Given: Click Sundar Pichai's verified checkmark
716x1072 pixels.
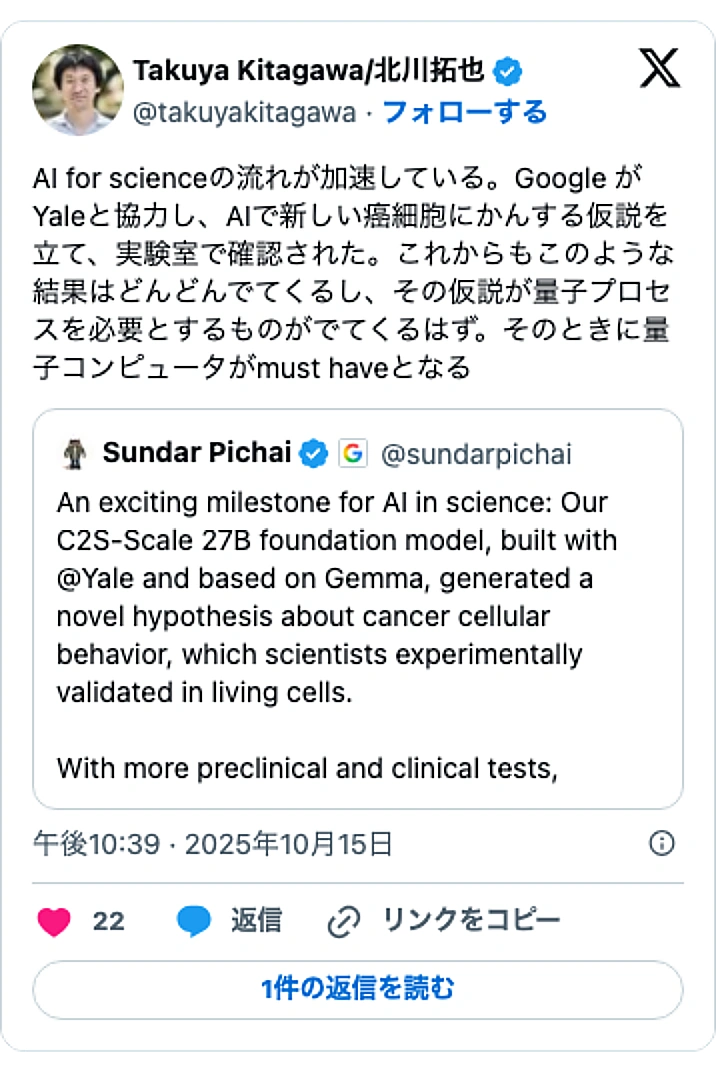Looking at the screenshot, I should coord(314,453).
